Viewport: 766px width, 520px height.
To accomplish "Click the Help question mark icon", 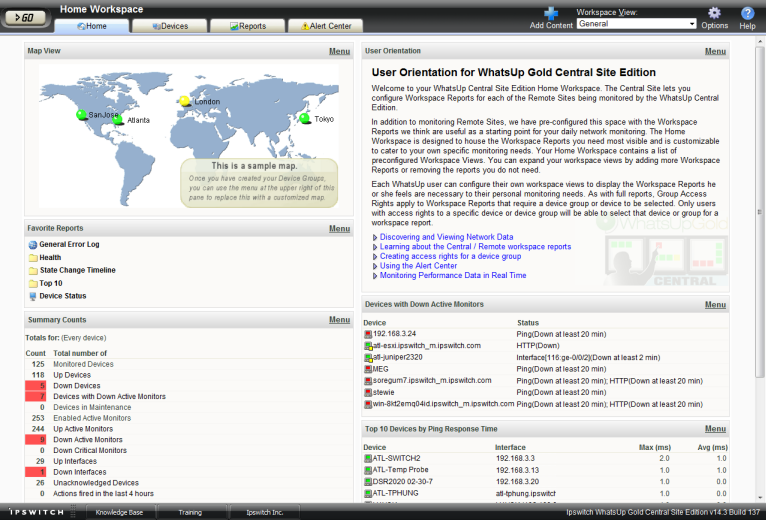I will (x=747, y=13).
